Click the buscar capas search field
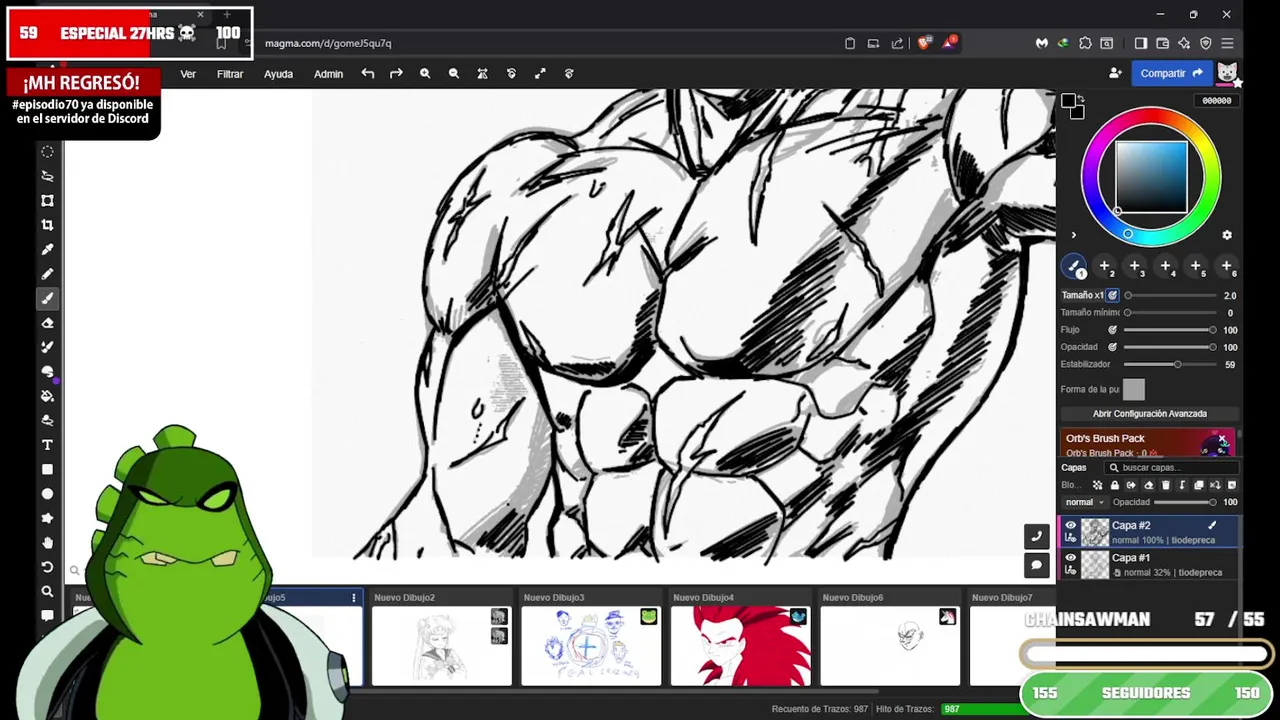 [x=1171, y=468]
